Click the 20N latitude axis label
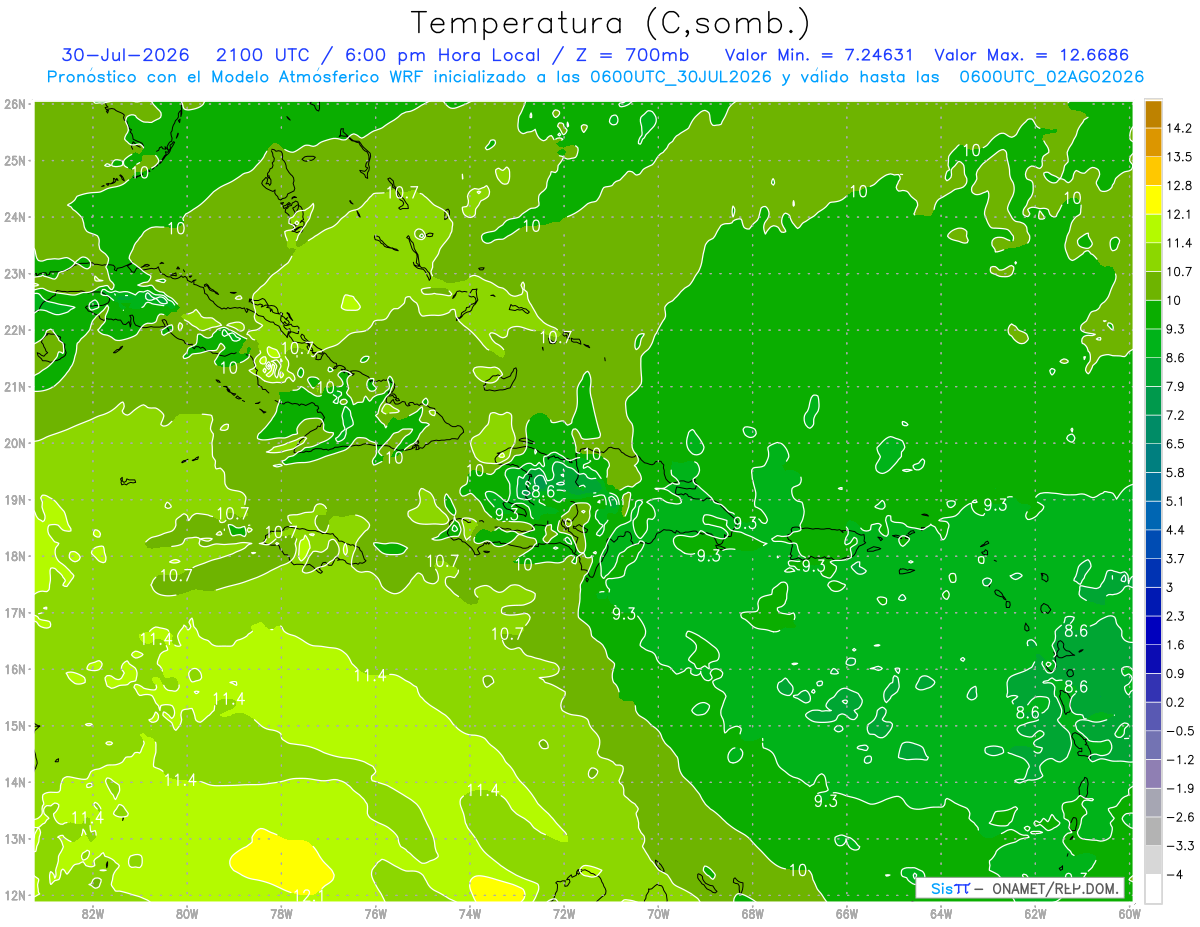The width and height of the screenshot is (1200, 927). click(15, 443)
